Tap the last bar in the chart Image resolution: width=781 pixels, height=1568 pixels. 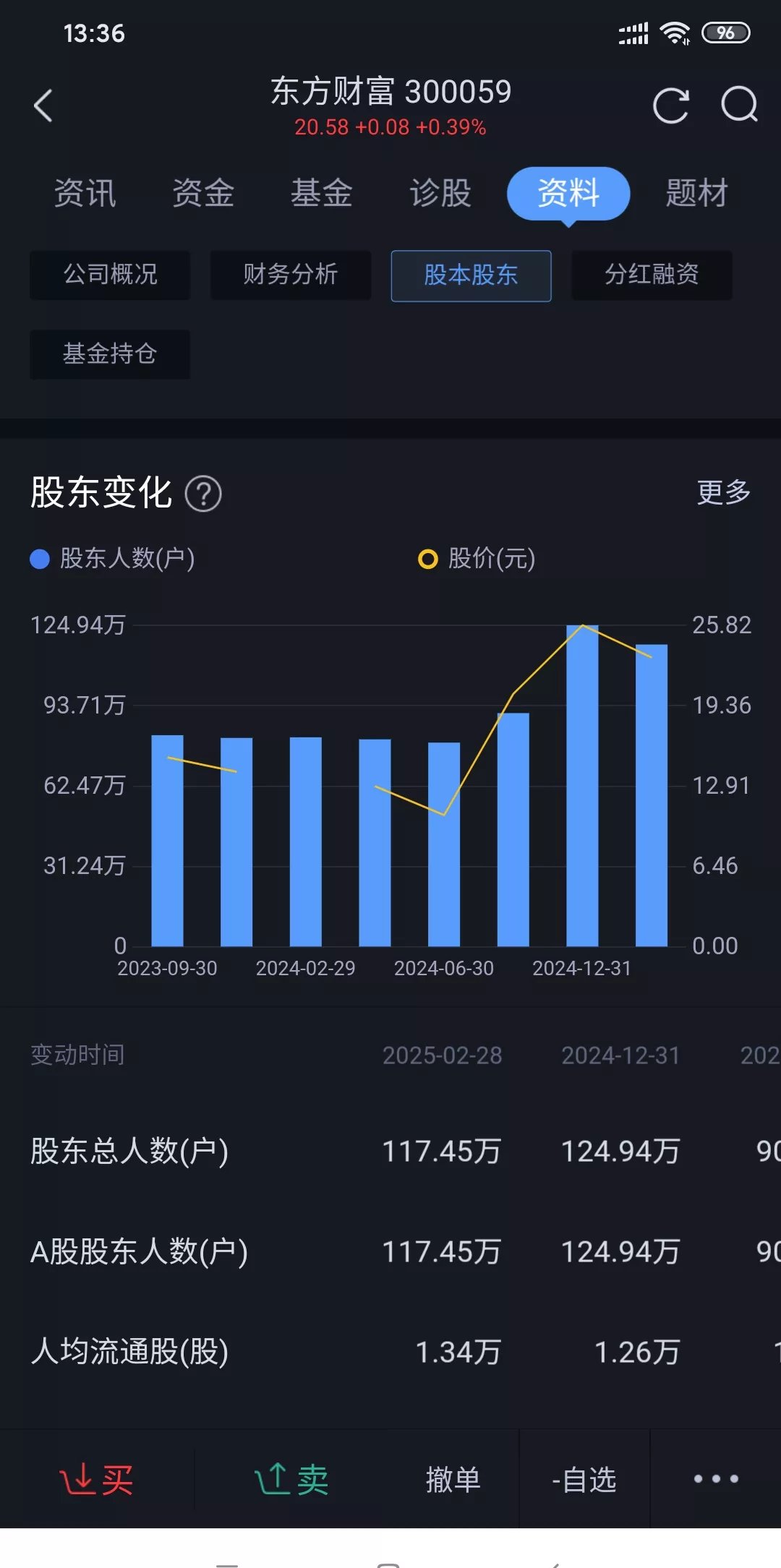pos(652,795)
